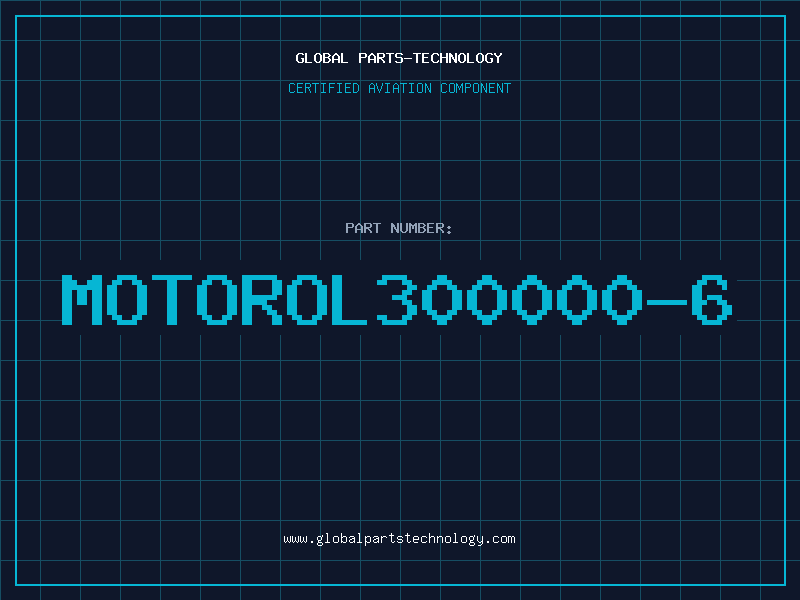Click the word PART in the label
Screen dimensions: 800x600
pyautogui.click(x=363, y=228)
